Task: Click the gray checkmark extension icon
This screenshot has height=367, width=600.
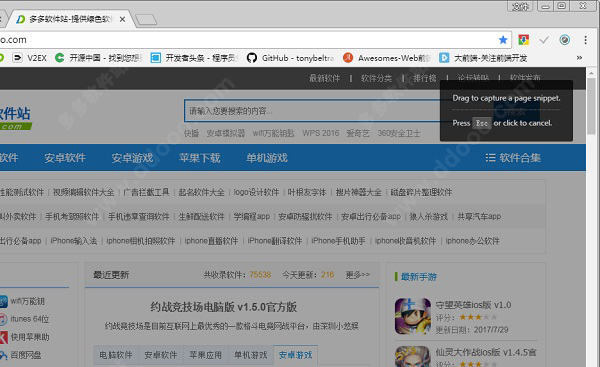Action: pos(544,40)
